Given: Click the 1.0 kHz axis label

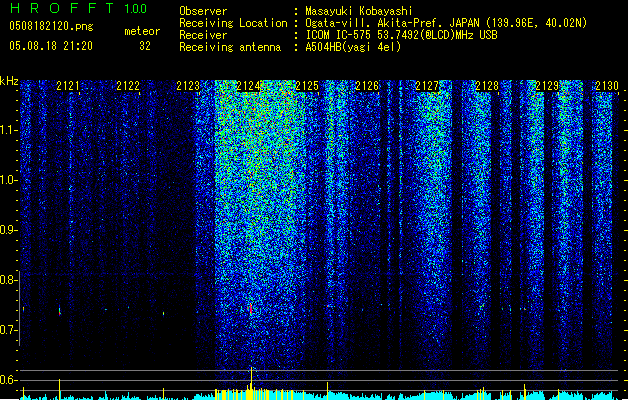Looking at the screenshot, I should click(x=8, y=181).
